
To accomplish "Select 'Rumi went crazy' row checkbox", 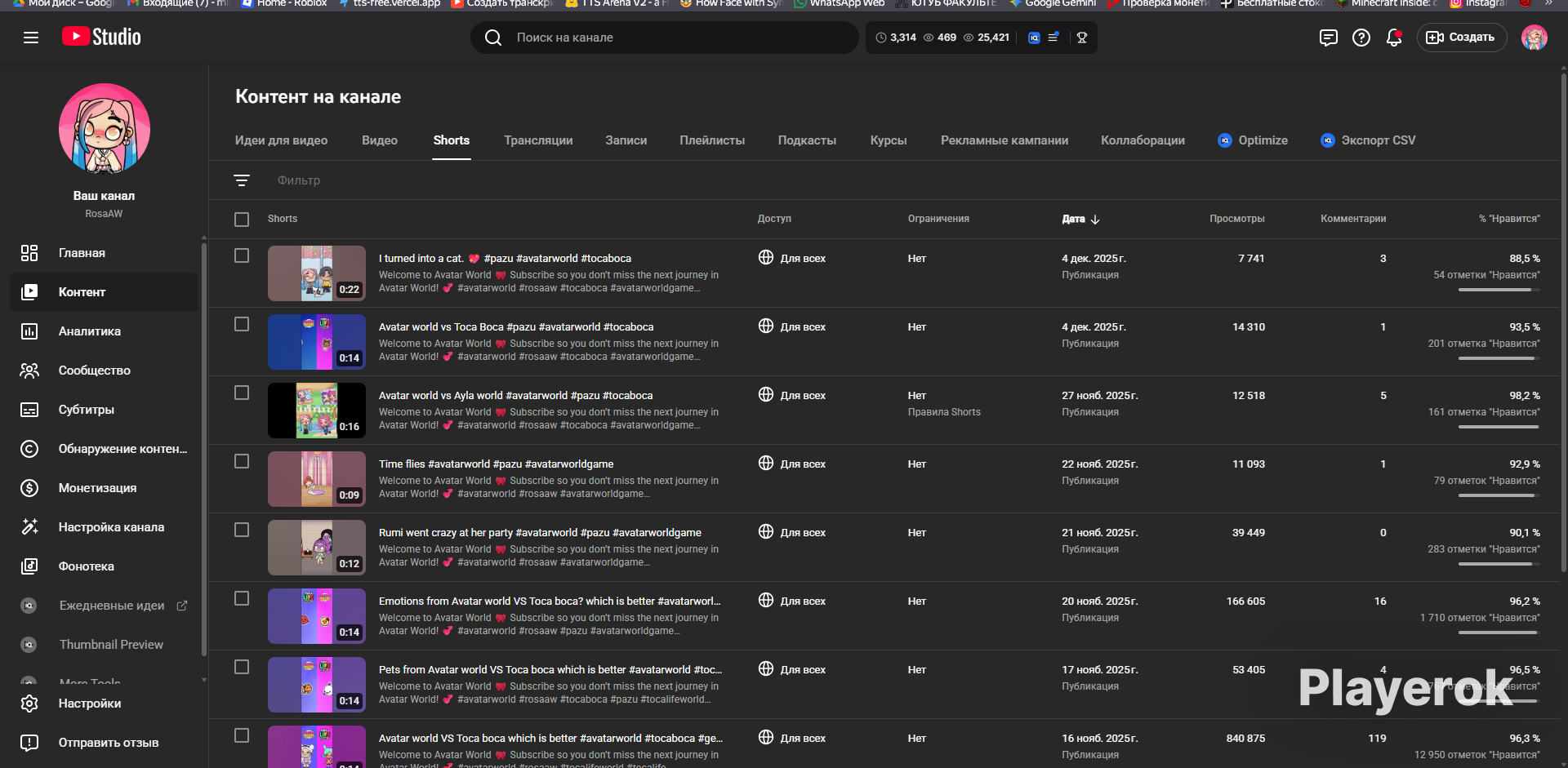I will (242, 530).
